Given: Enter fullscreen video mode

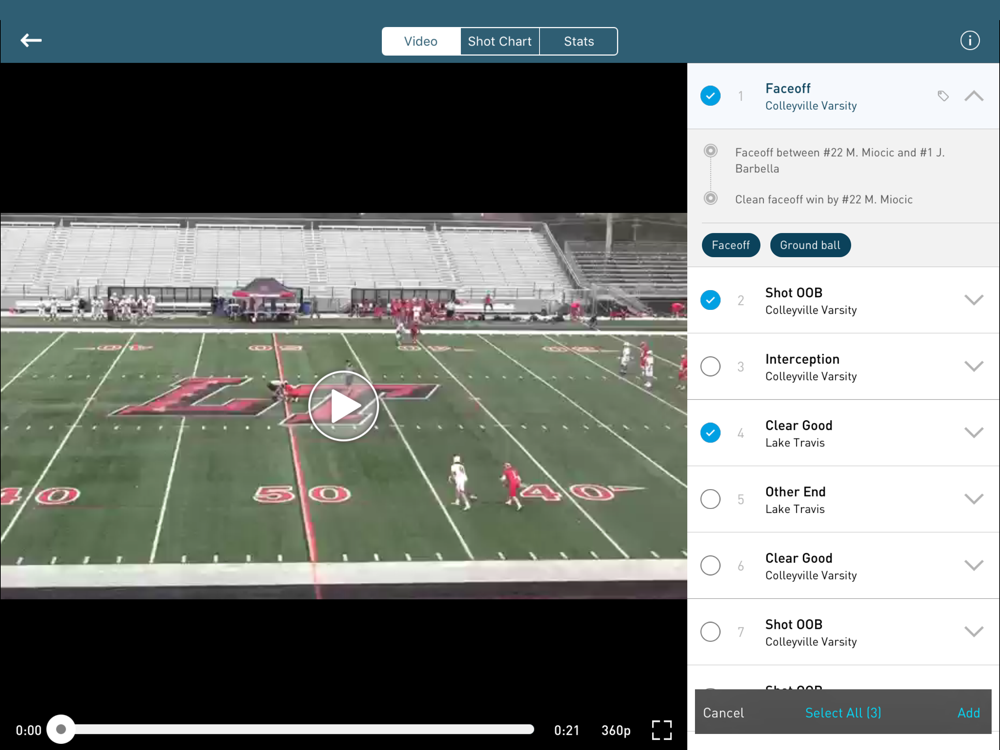Looking at the screenshot, I should (661, 730).
